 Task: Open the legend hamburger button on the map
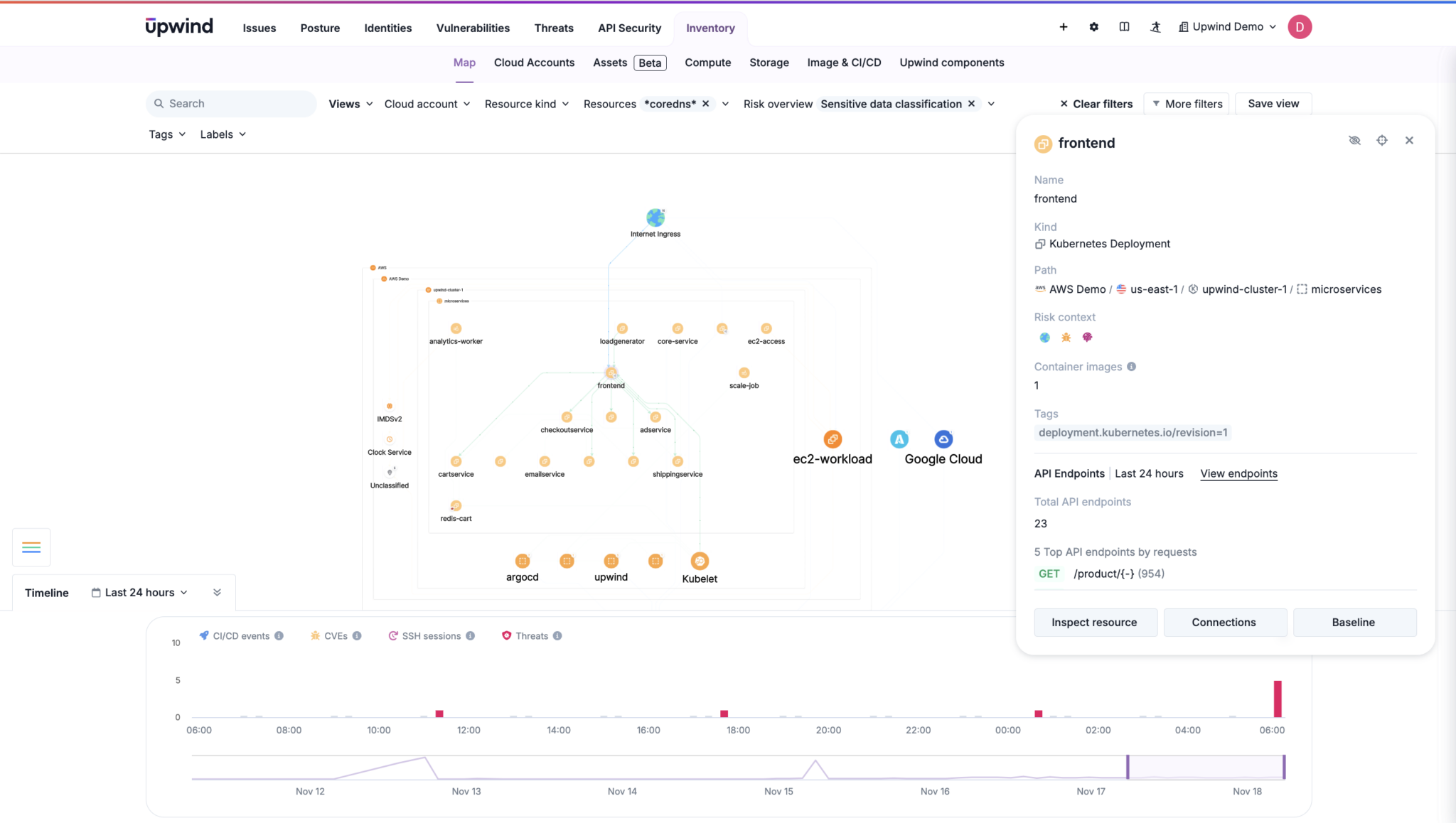coord(31,547)
